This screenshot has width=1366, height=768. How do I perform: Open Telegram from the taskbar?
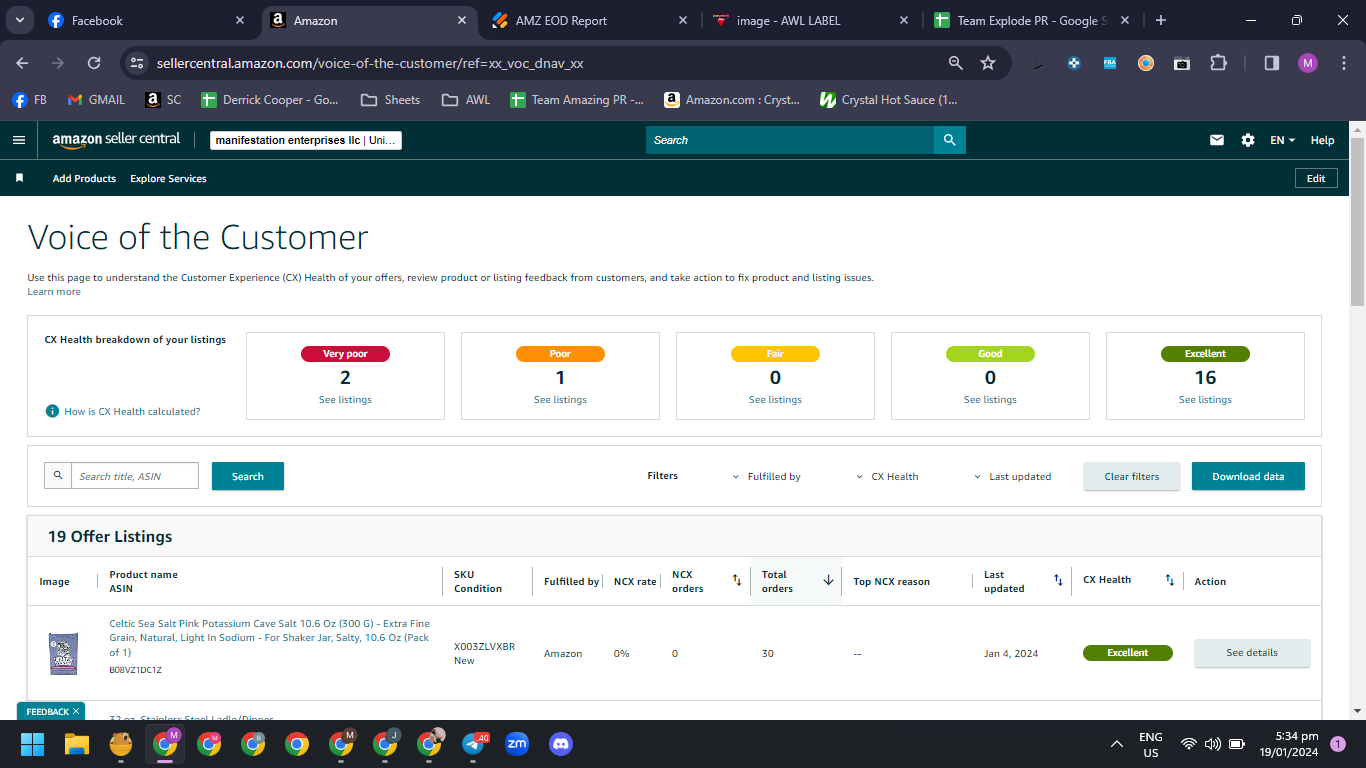pyautogui.click(x=474, y=744)
